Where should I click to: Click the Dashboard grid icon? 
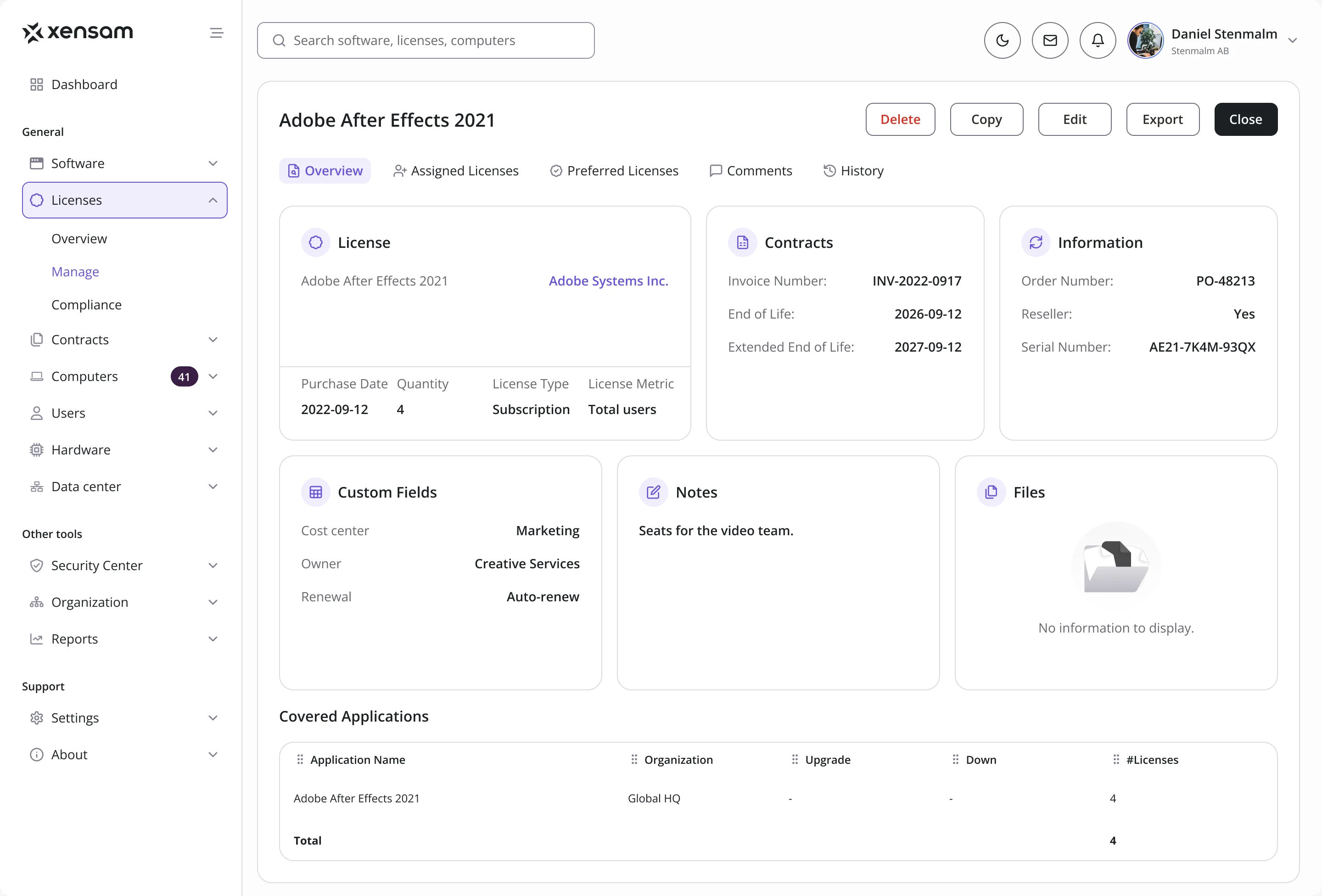coord(36,84)
